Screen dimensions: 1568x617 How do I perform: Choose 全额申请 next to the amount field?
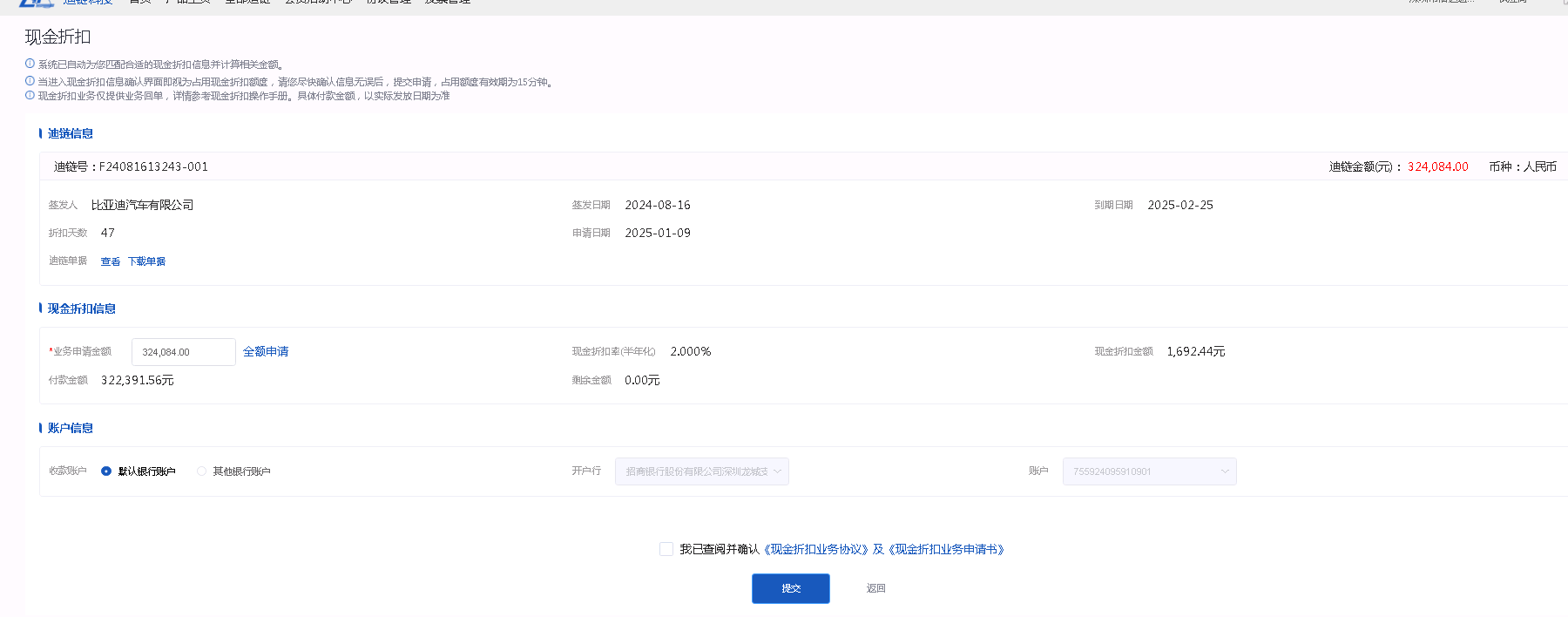[x=266, y=351]
